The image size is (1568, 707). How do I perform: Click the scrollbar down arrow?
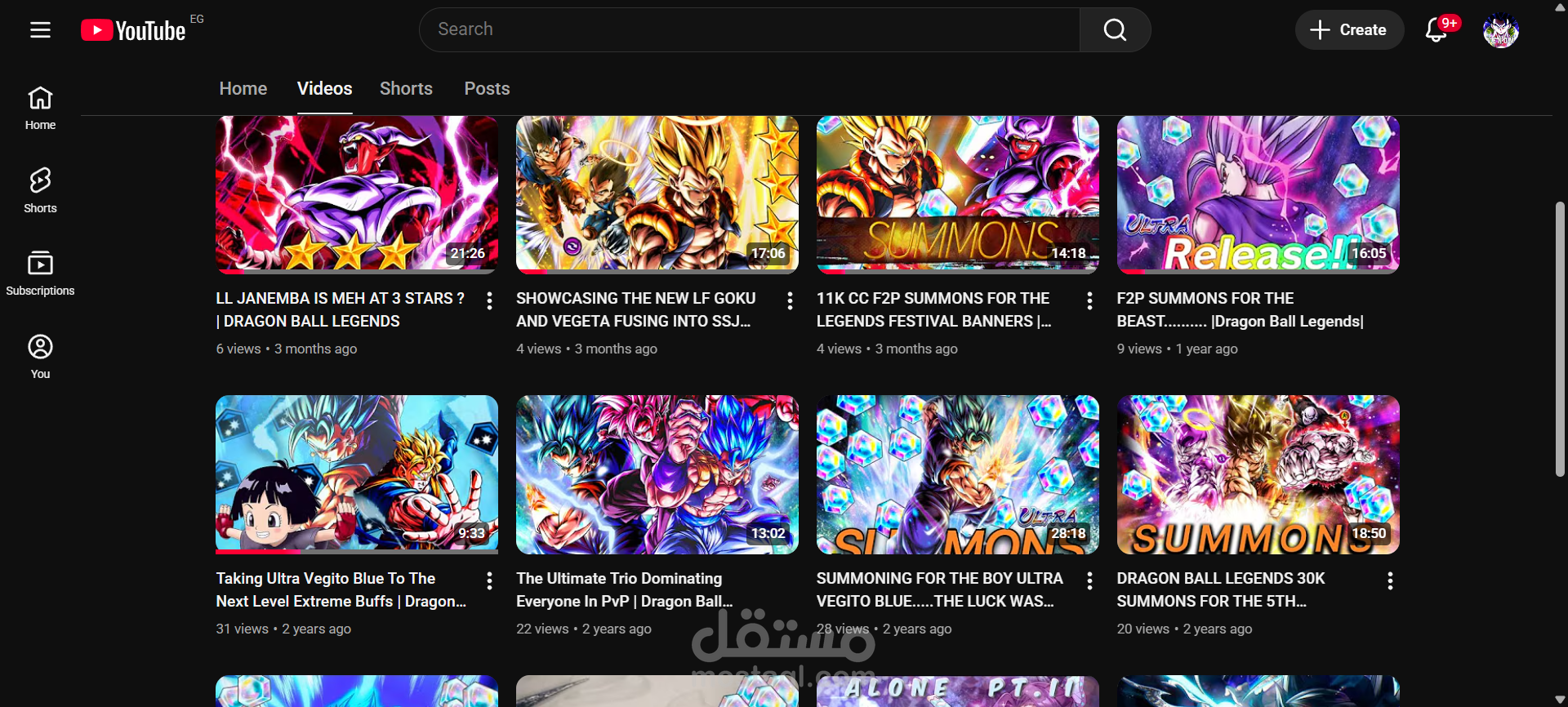[1560, 700]
